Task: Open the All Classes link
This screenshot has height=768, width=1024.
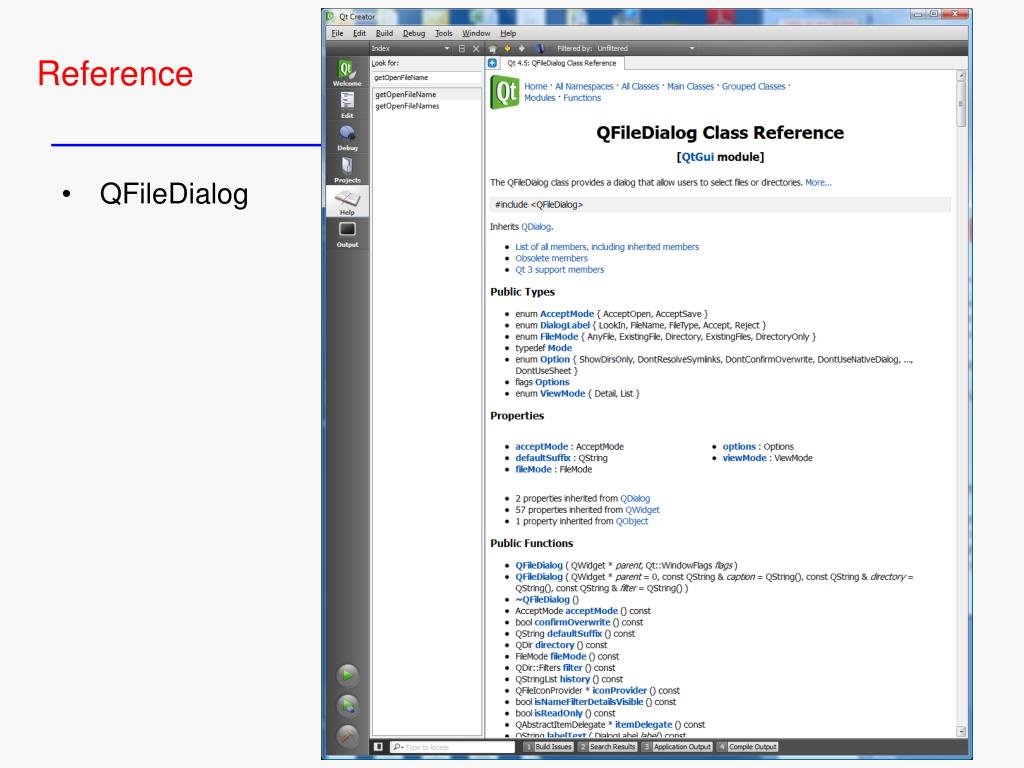Action: [x=640, y=86]
